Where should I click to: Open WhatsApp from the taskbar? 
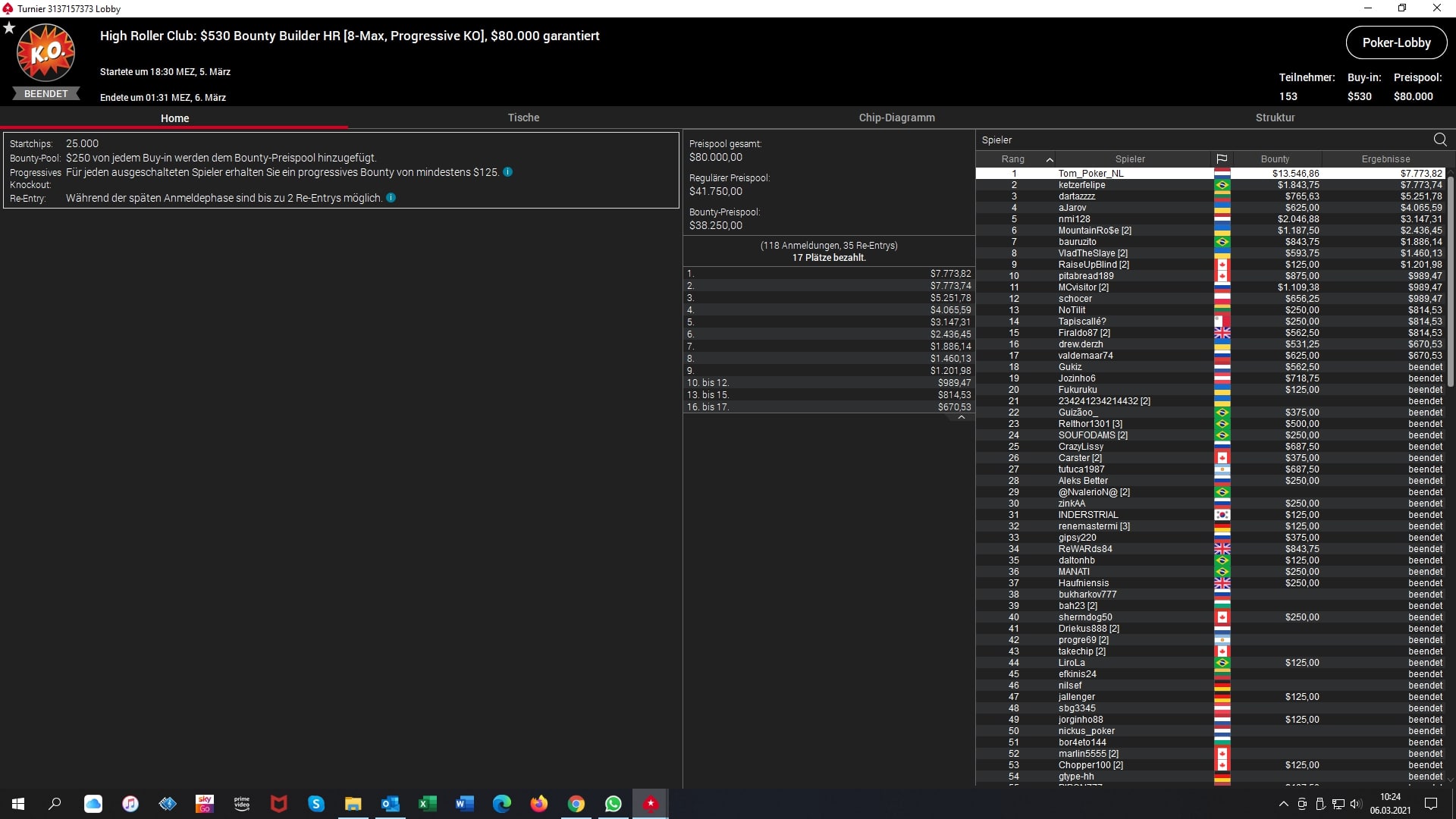point(613,804)
